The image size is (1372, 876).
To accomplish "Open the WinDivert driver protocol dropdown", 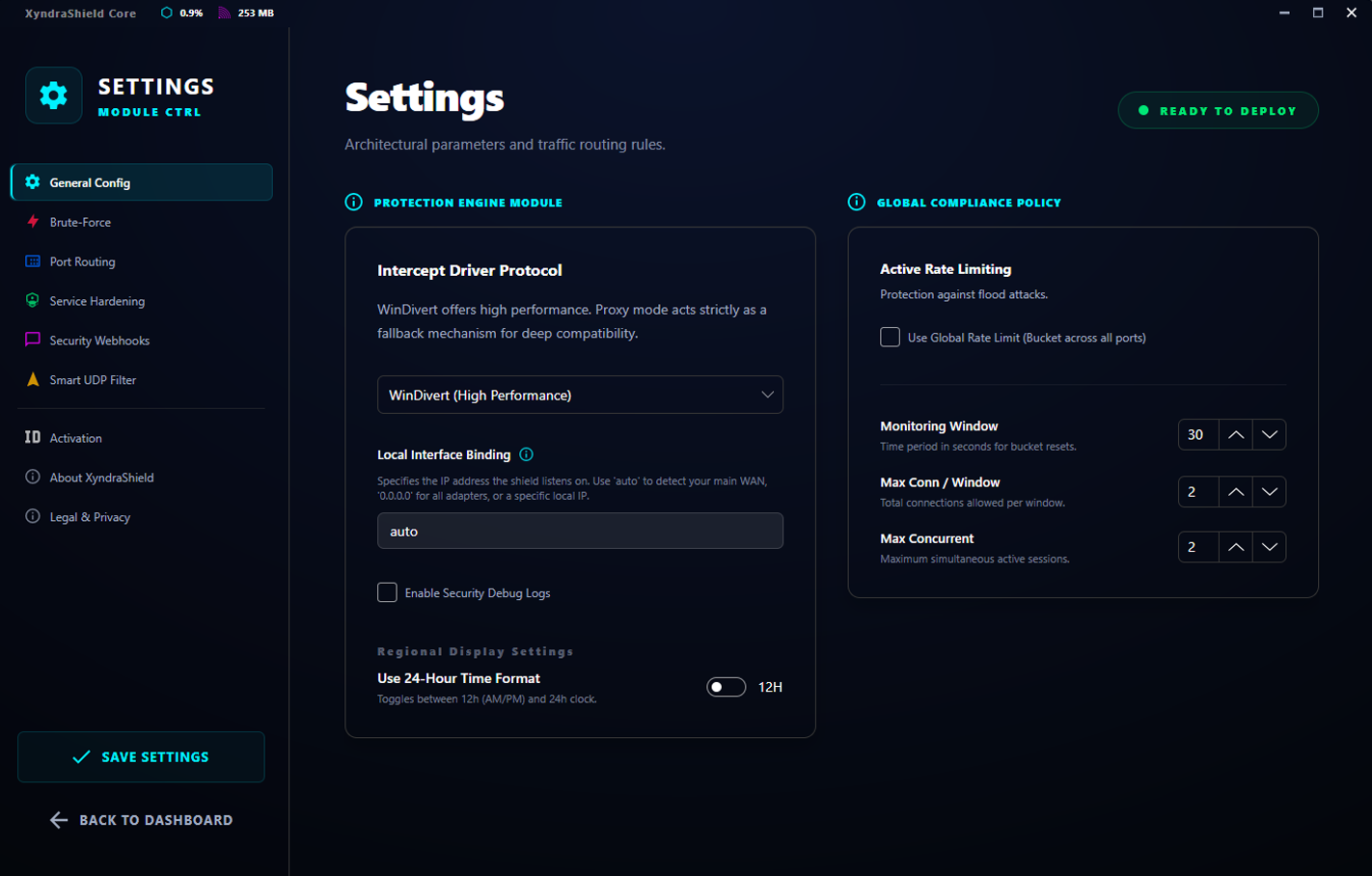I will click(580, 395).
